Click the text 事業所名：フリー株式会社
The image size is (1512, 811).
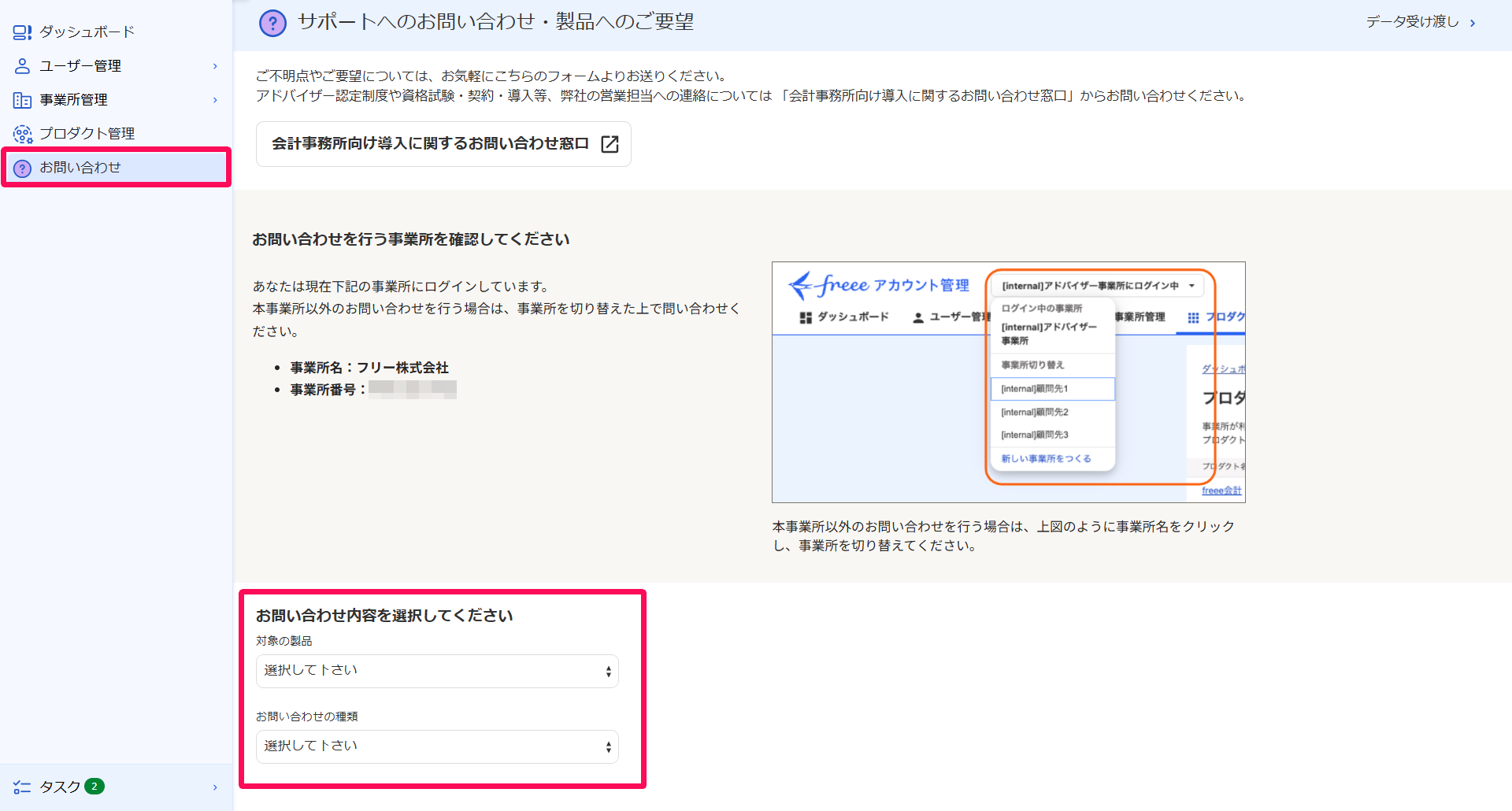pos(369,368)
